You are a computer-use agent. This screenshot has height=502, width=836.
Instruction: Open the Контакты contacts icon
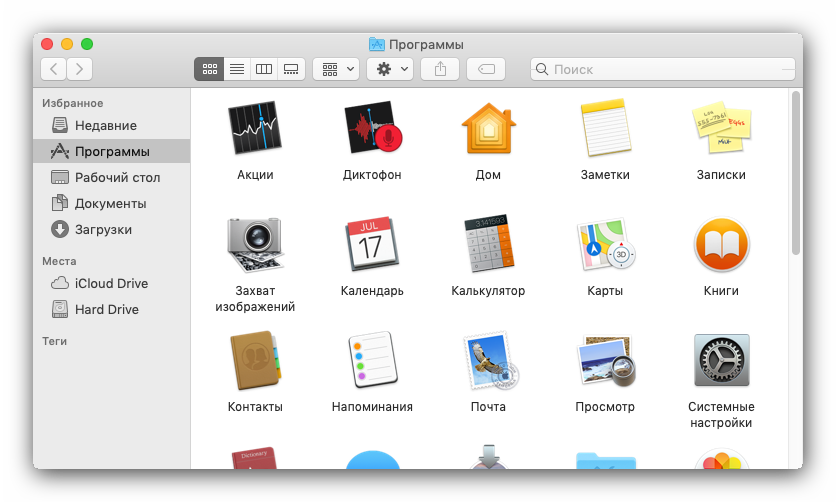point(255,360)
